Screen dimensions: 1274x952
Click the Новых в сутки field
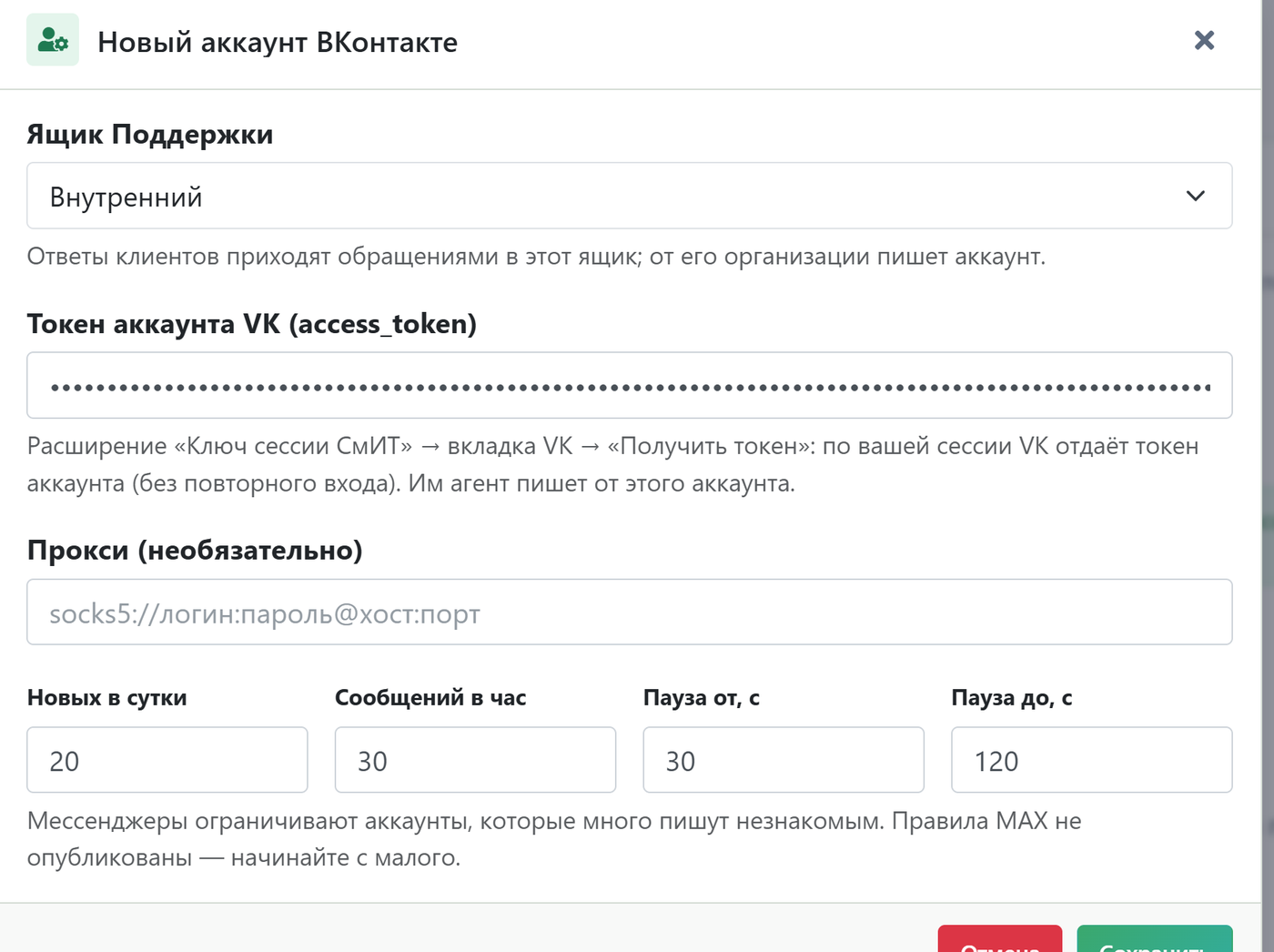[167, 760]
